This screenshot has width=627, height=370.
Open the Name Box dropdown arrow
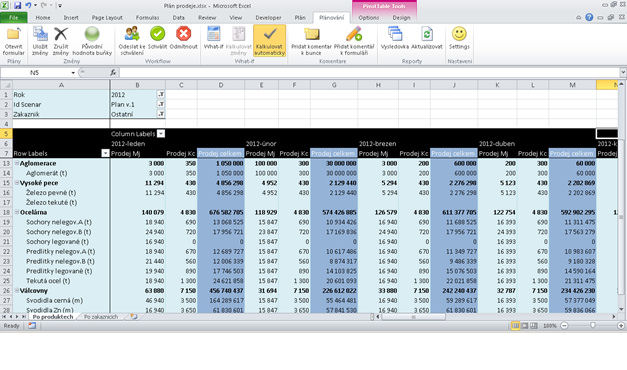tap(73, 72)
